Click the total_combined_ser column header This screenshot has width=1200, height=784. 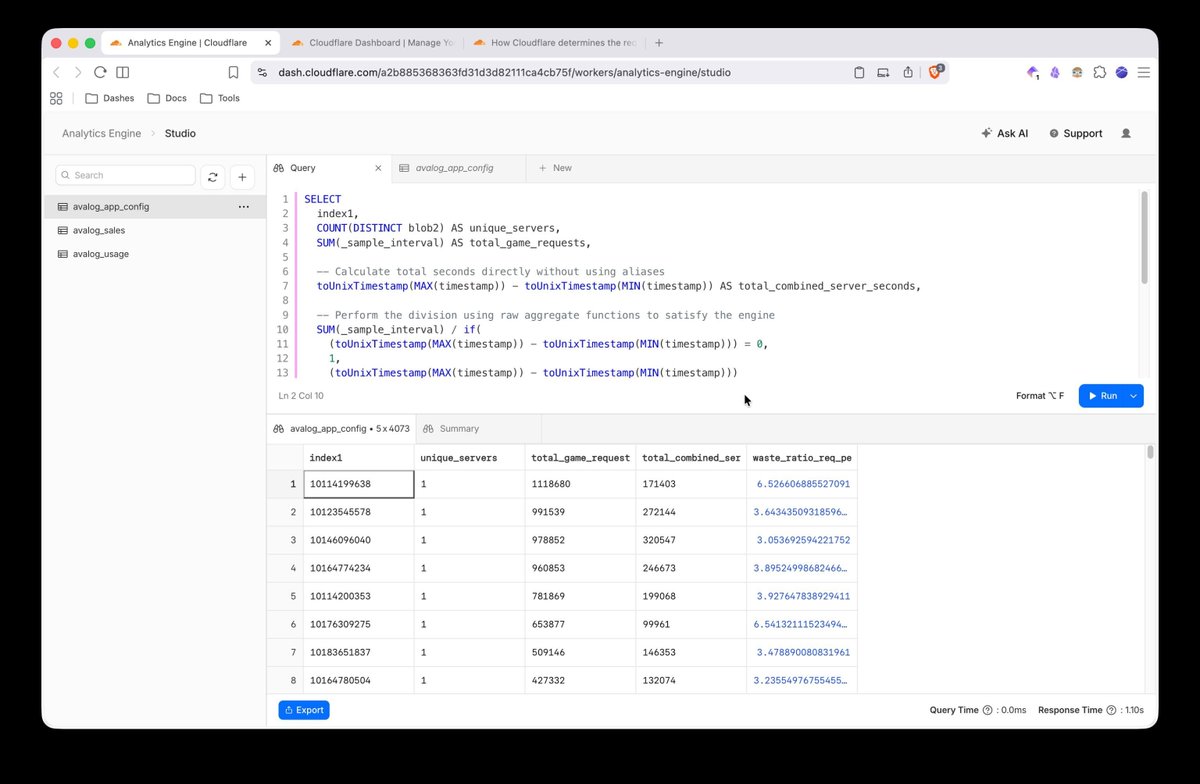pos(691,457)
